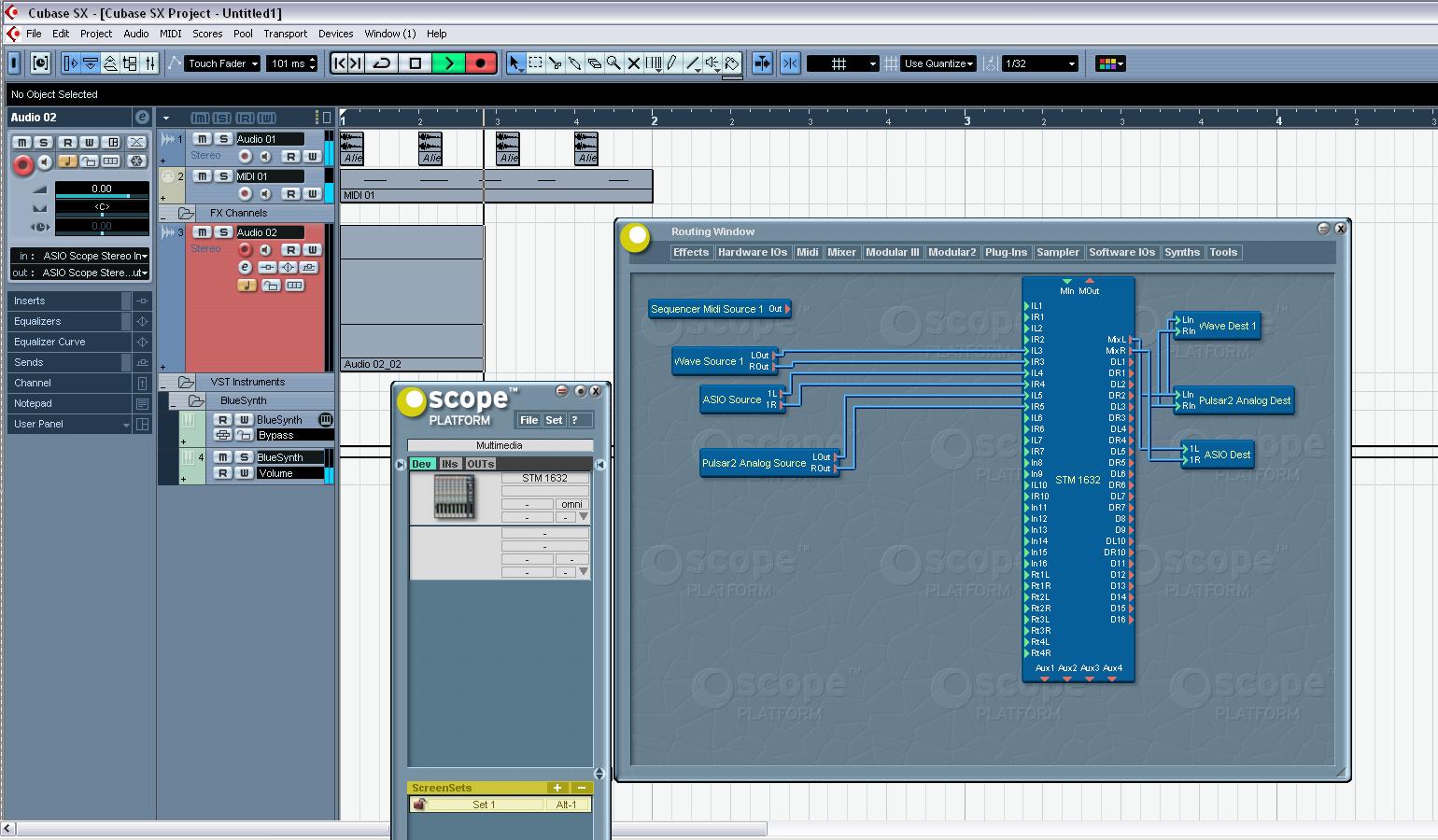Open the Mixer from the toolbar icon
Image resolution: width=1438 pixels, height=840 pixels.
[x=149, y=63]
